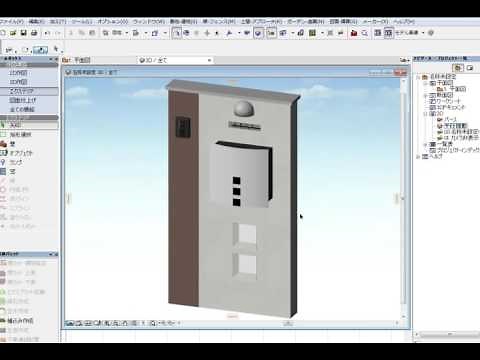Open the 編集 menu
This screenshot has height=360, width=480.
point(36,22)
